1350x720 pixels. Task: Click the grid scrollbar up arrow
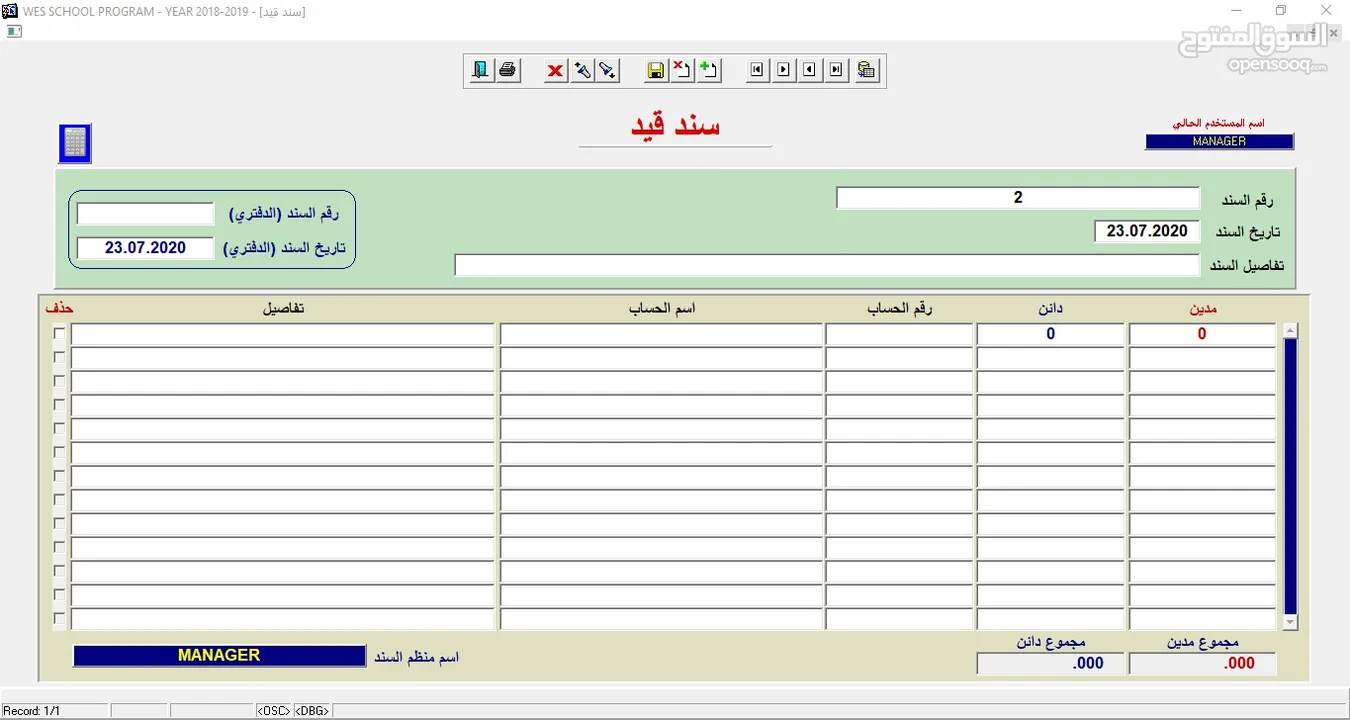1290,331
